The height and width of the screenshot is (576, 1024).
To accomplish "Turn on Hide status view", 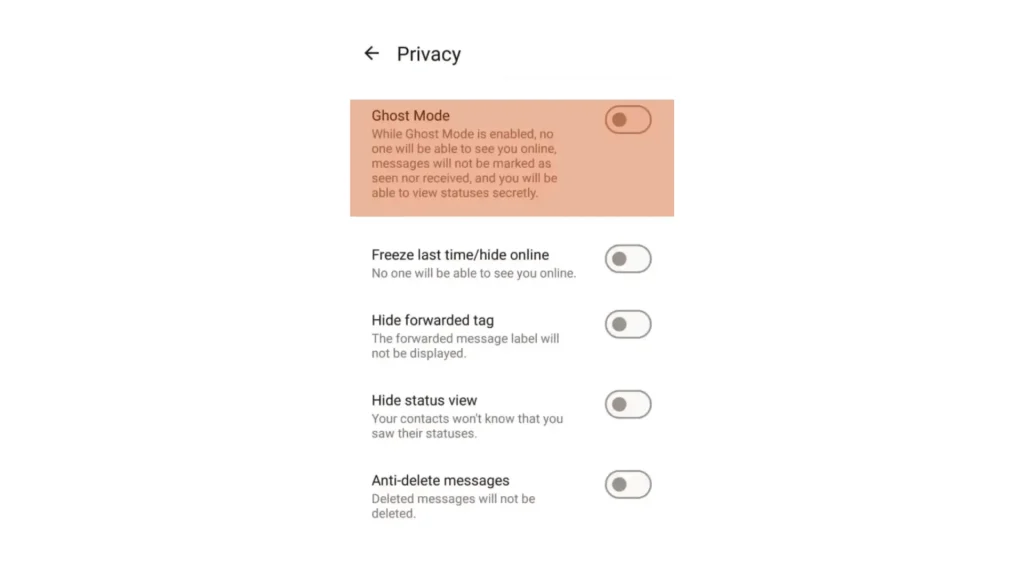I will tap(628, 404).
